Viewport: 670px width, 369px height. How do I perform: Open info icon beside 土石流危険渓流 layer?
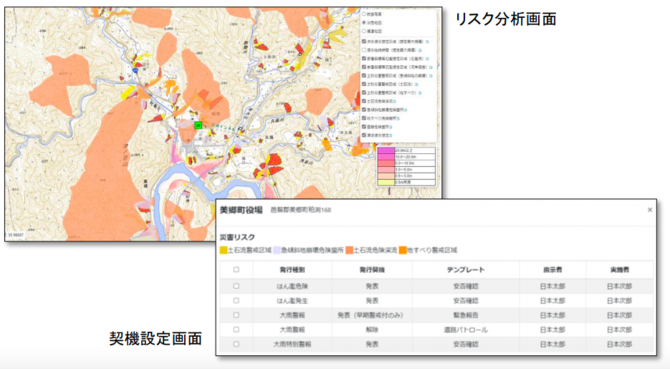(394, 101)
